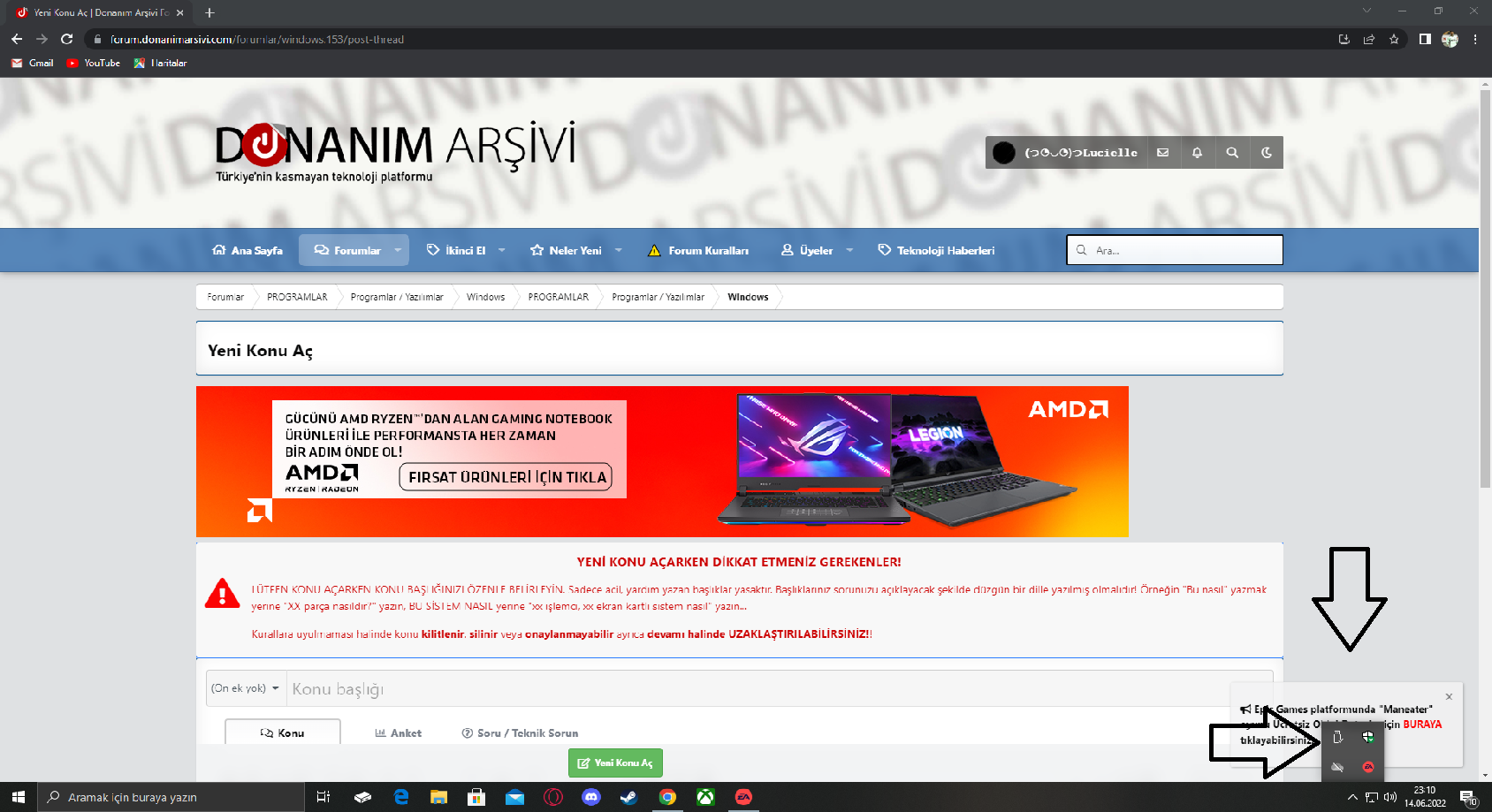This screenshot has height=812, width=1492.
Task: Open Microsoft Store from the taskbar
Action: coord(476,797)
